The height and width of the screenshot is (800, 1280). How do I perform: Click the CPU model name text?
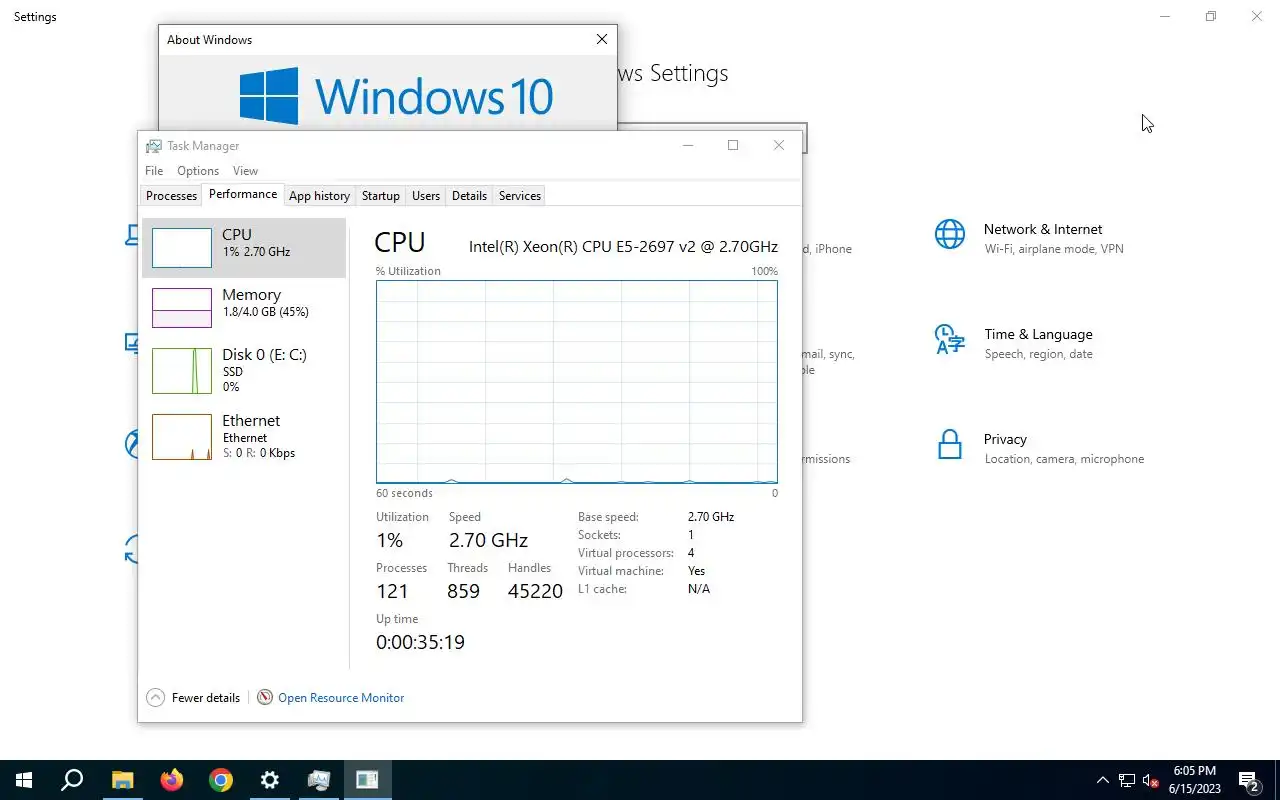tap(623, 247)
